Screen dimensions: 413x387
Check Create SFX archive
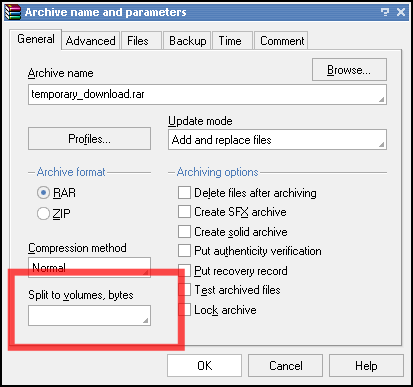[x=184, y=212]
